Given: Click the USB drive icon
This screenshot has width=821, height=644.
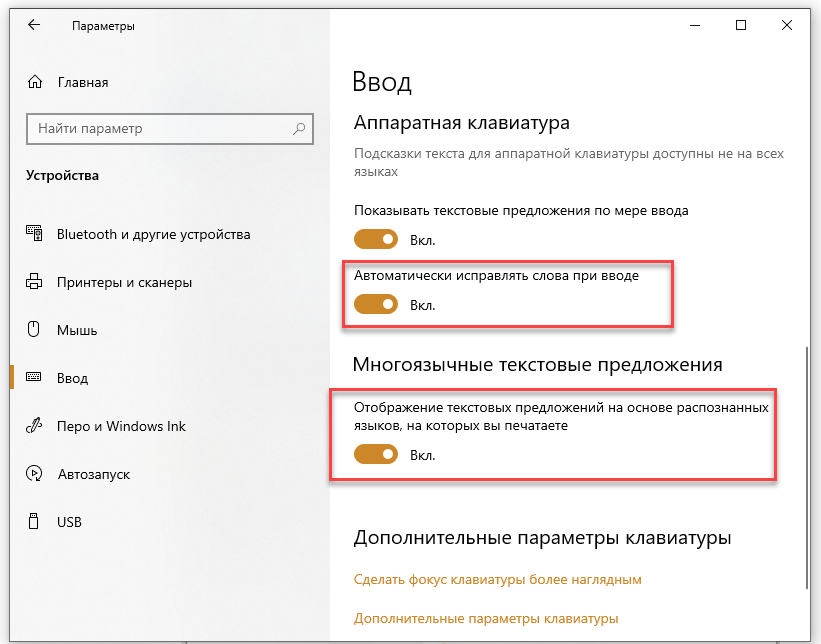Looking at the screenshot, I should [34, 521].
